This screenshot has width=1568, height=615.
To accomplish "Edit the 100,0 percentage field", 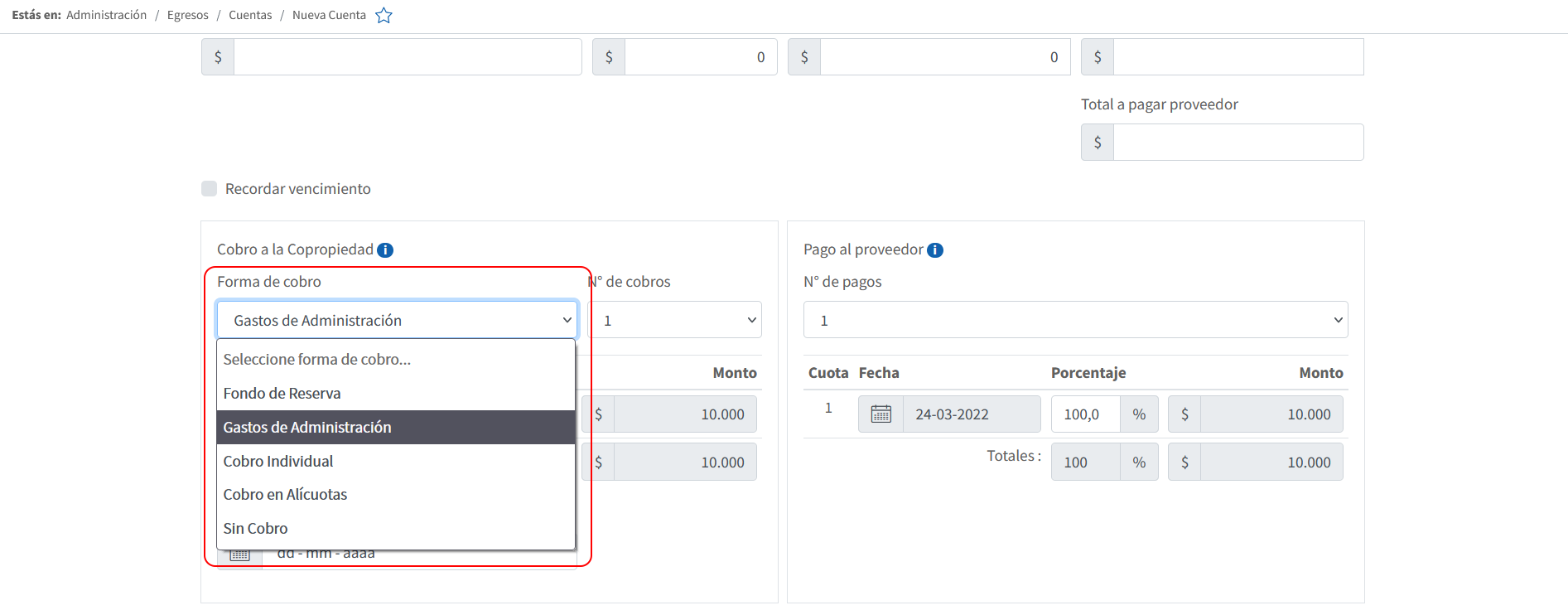I will coord(1086,414).
